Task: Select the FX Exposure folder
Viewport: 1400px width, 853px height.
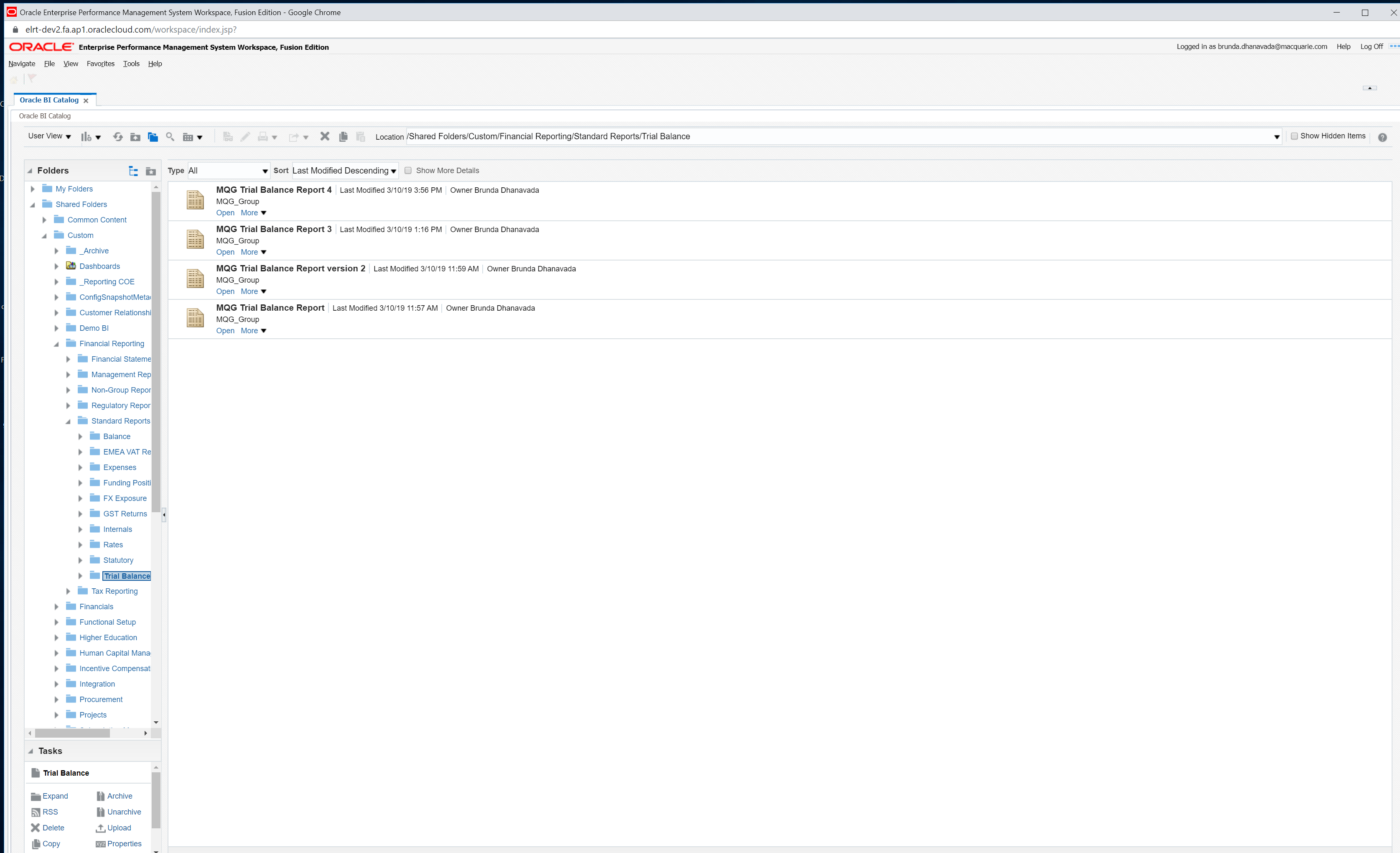Action: 125,498
